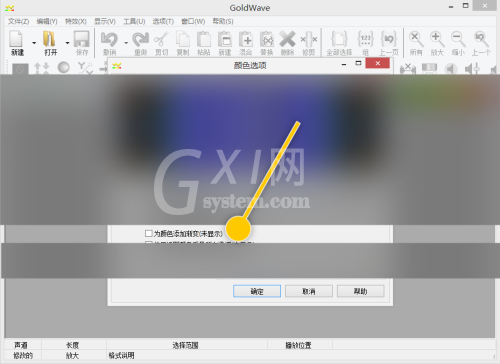Viewport: 500px width, 364px height.
Task: Expand the dropdown arrow beside 撤消
Action: tap(126, 43)
